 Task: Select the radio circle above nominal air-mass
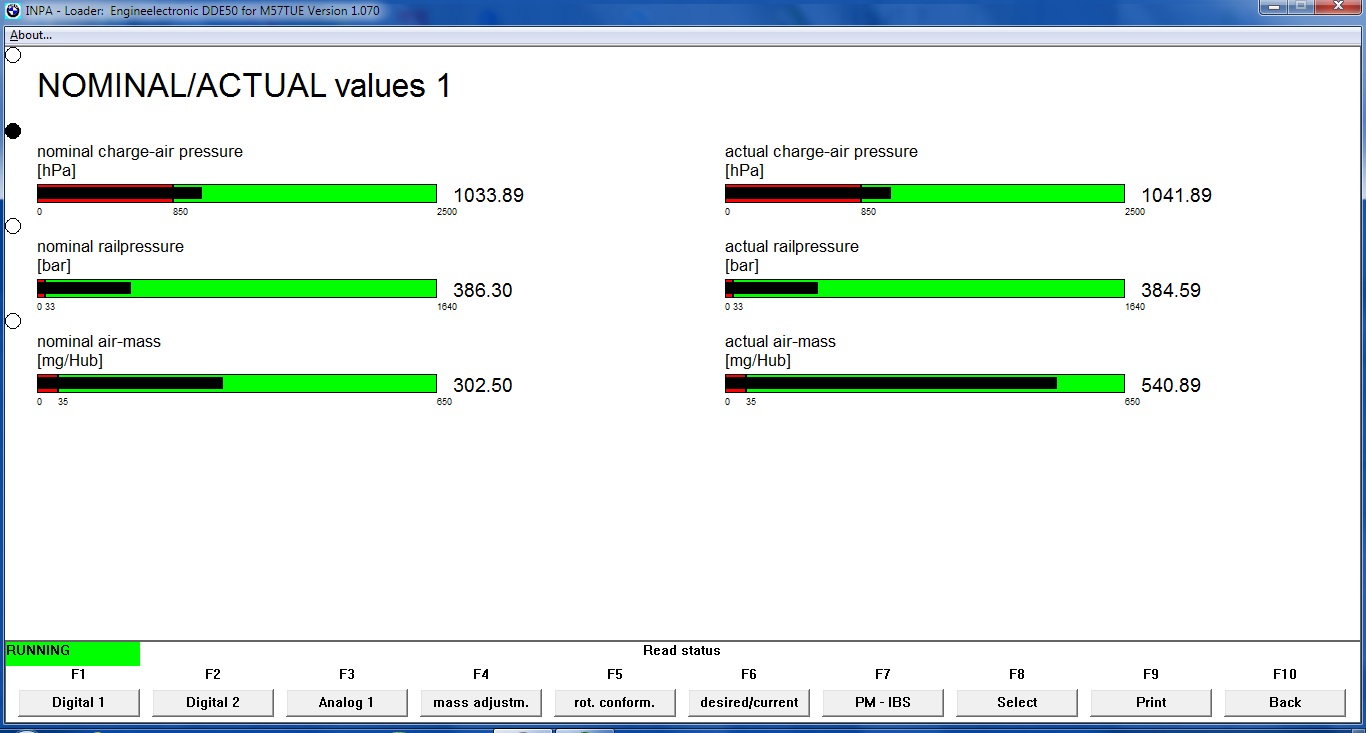click(13, 321)
